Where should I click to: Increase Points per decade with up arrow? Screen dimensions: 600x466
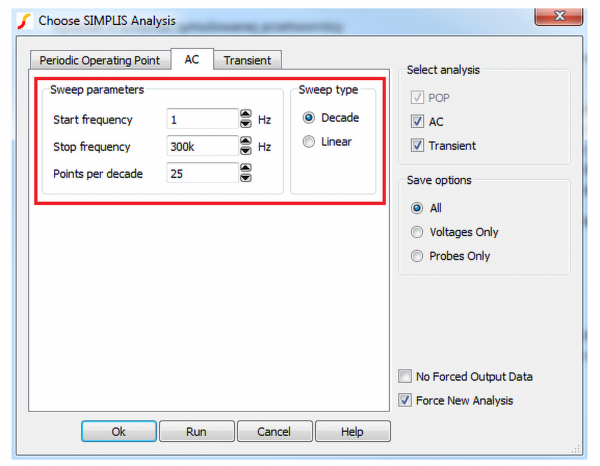246,169
